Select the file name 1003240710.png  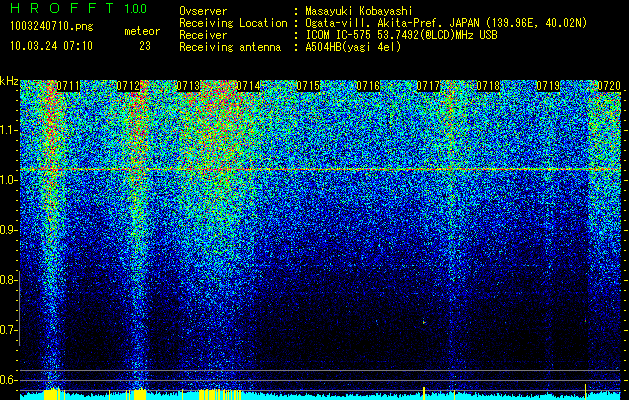(x=51, y=27)
